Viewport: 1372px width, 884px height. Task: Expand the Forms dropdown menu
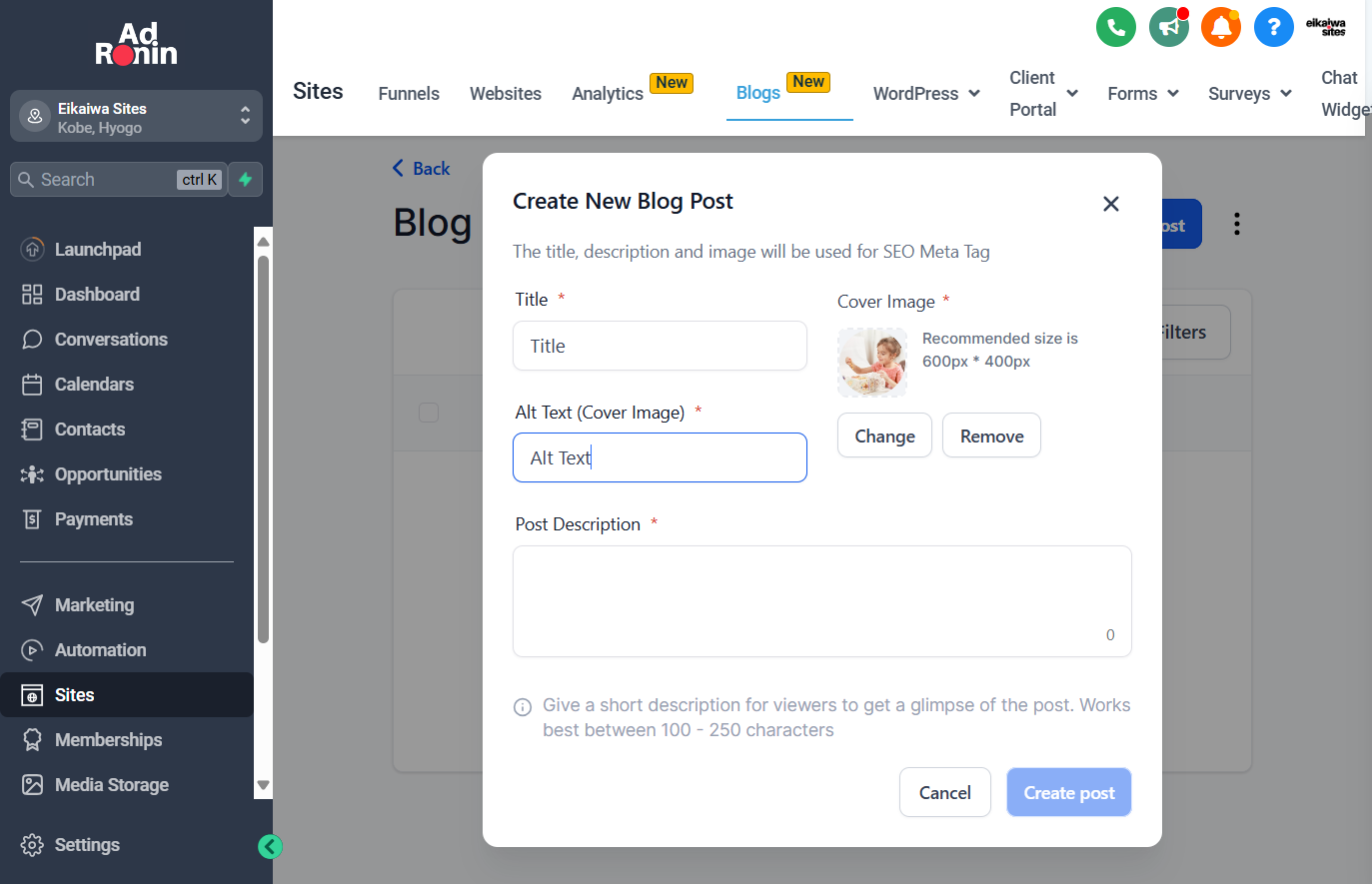[1143, 94]
